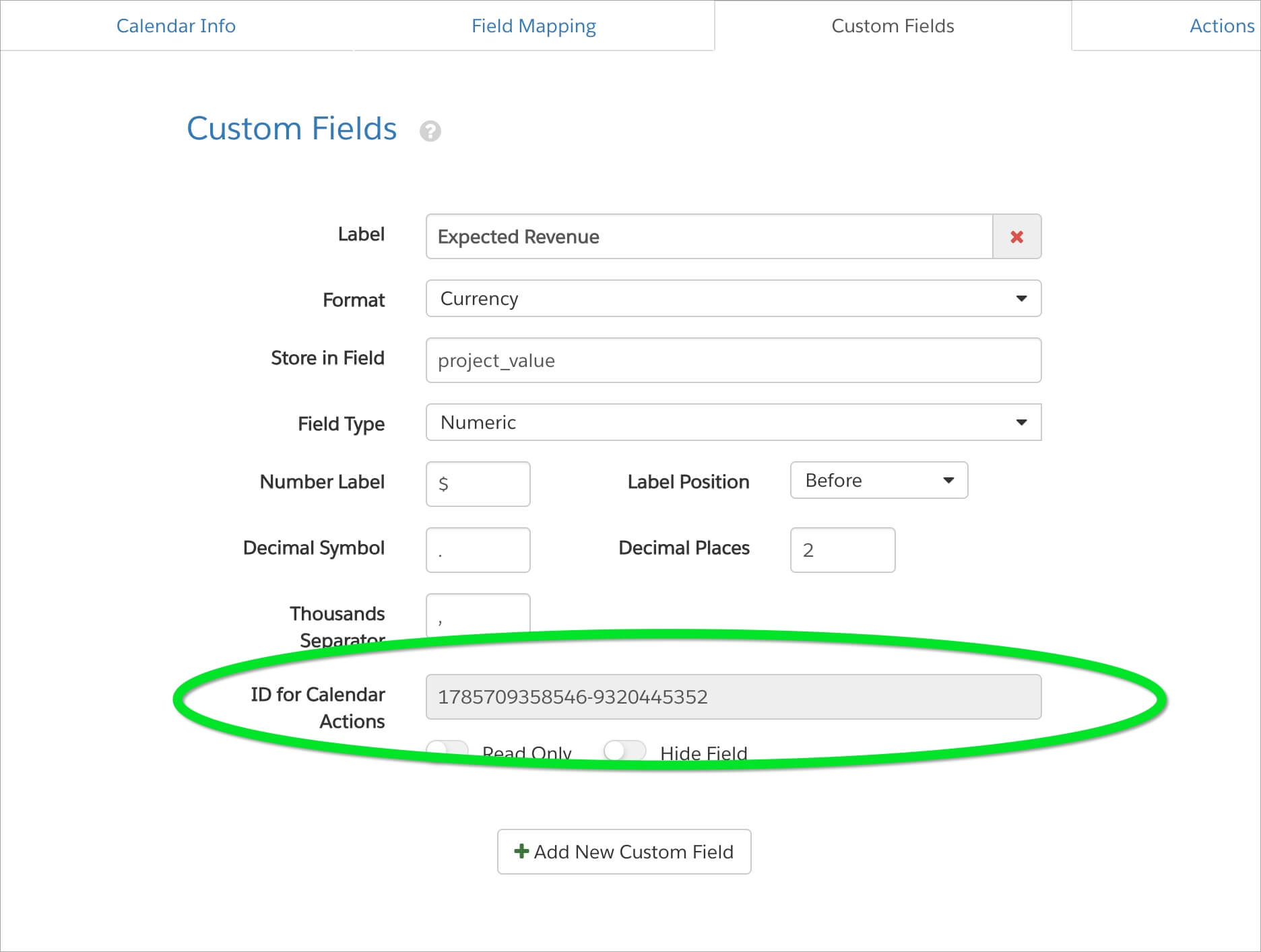Screen dimensions: 1261x952
Task: Toggle the Read Only switch
Action: 447,750
